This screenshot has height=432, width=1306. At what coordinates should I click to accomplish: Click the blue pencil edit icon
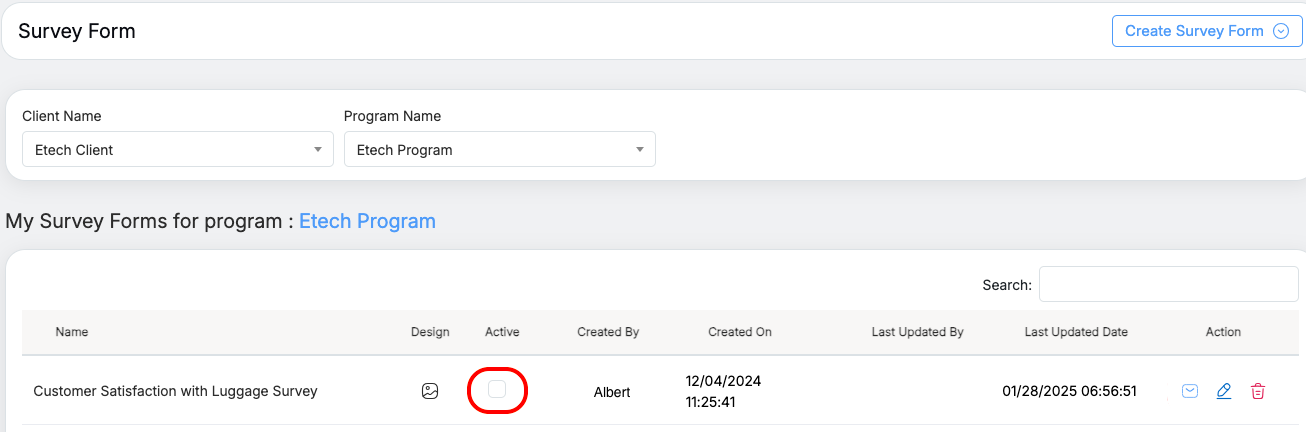pyautogui.click(x=1224, y=391)
